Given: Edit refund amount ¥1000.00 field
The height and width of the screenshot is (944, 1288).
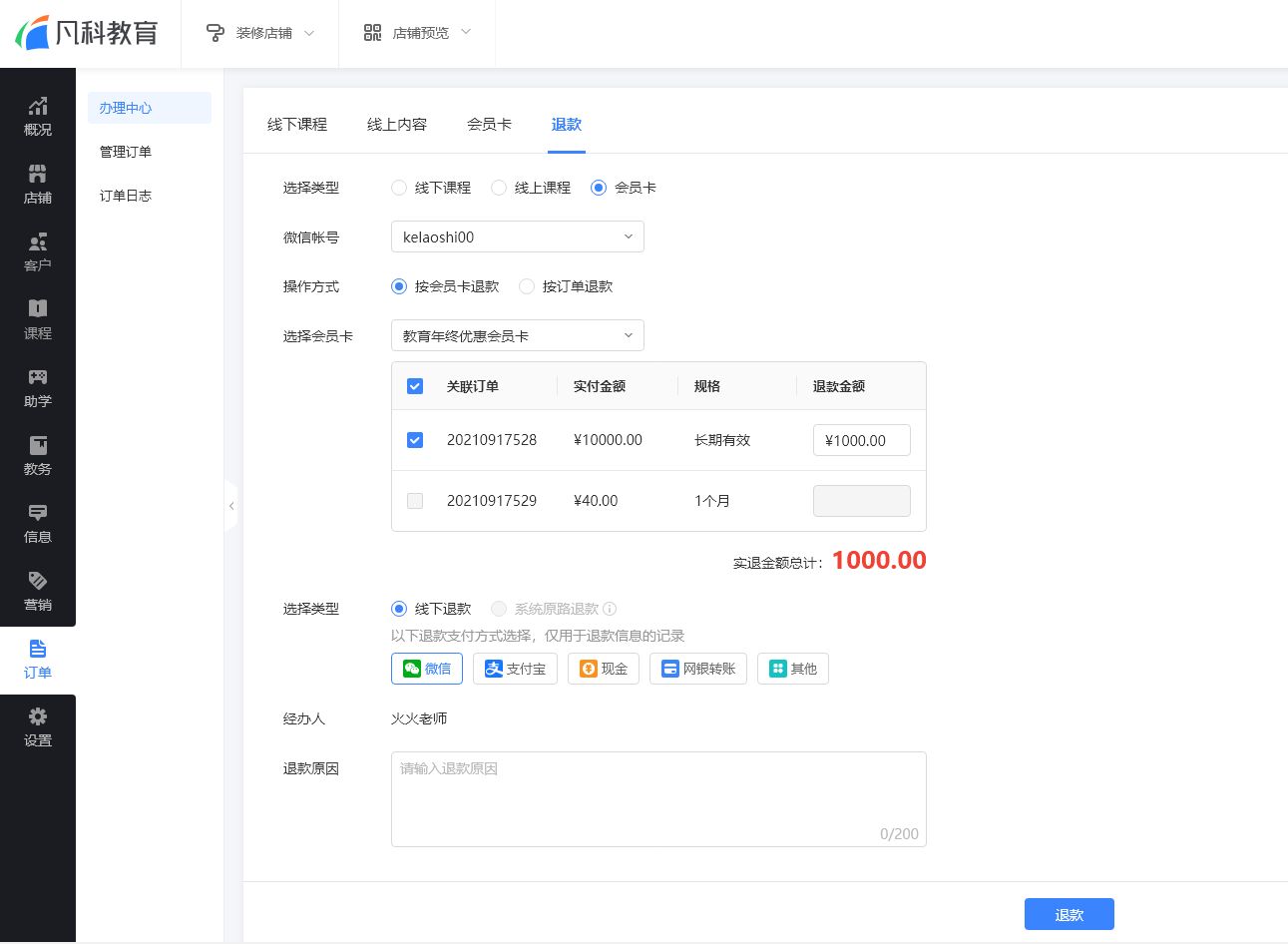Looking at the screenshot, I should click(862, 440).
